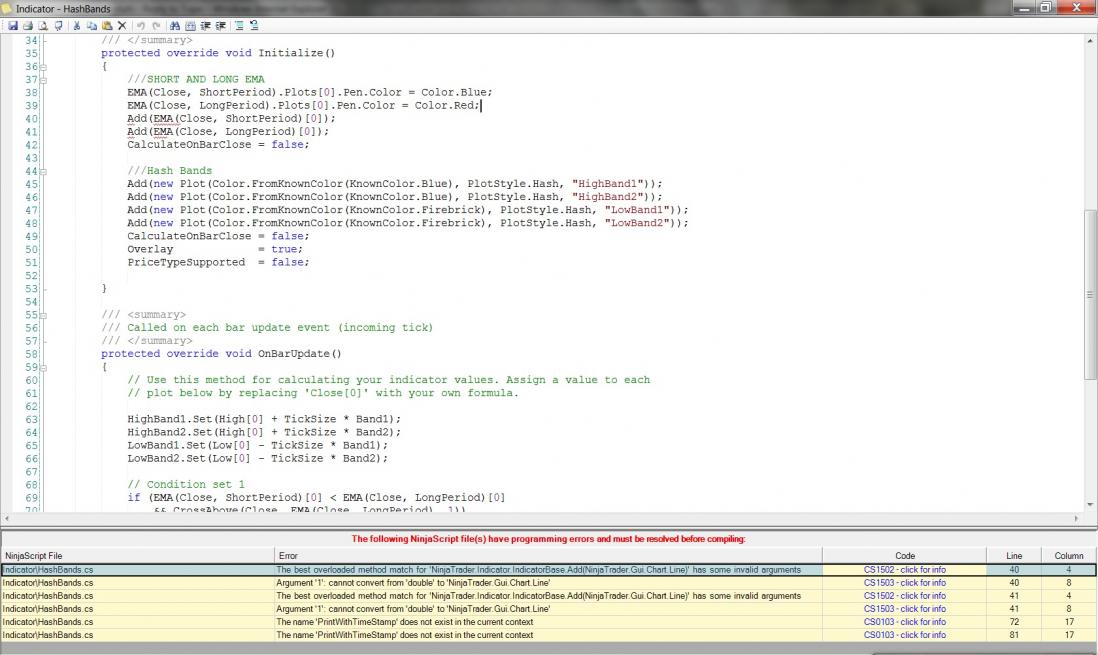Click the Increase Indent icon
The height and width of the screenshot is (655, 1098).
(x=205, y=26)
